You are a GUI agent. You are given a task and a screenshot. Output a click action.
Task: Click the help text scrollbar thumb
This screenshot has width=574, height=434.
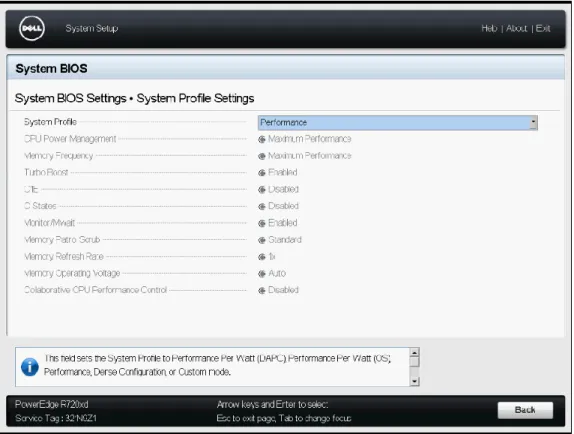click(414, 362)
